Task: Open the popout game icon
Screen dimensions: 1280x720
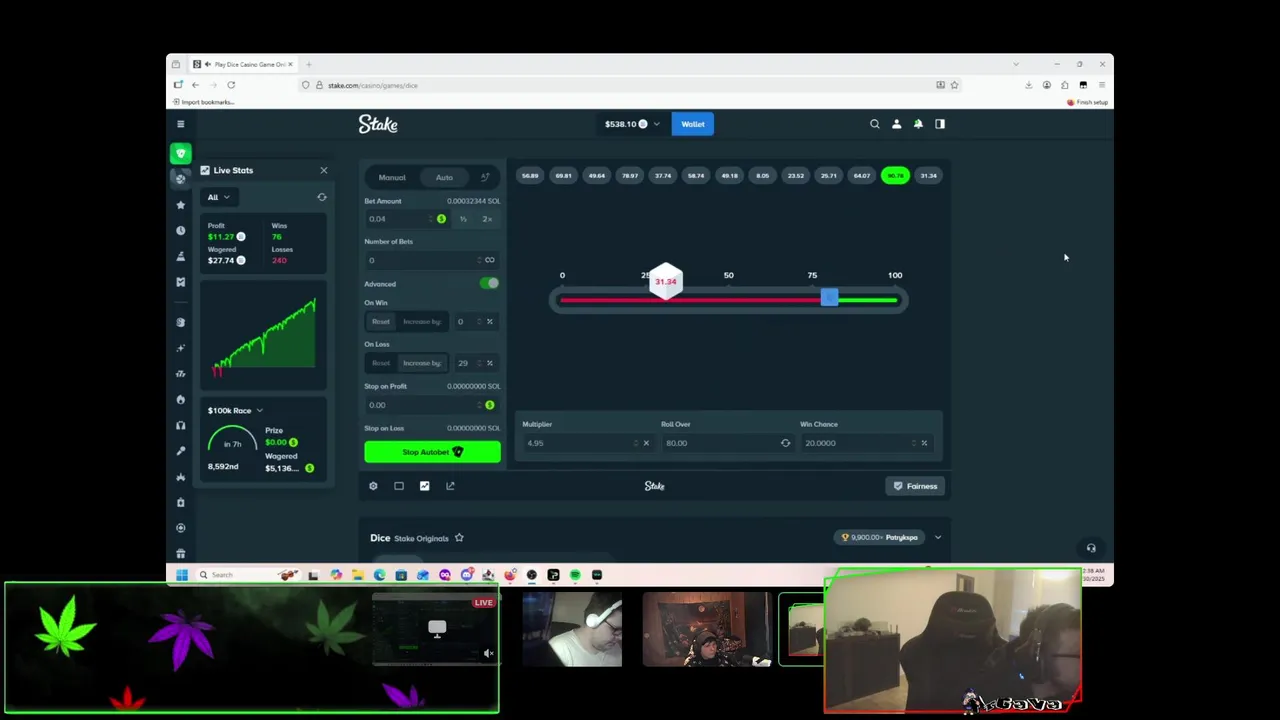Action: 450,486
